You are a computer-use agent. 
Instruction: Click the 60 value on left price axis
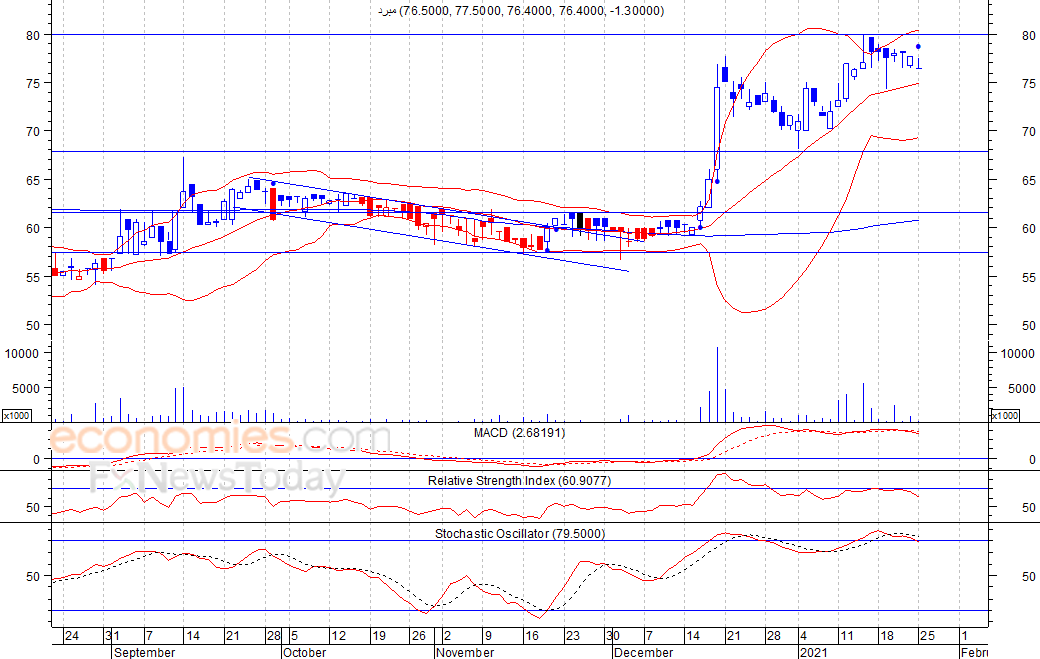click(x=33, y=228)
